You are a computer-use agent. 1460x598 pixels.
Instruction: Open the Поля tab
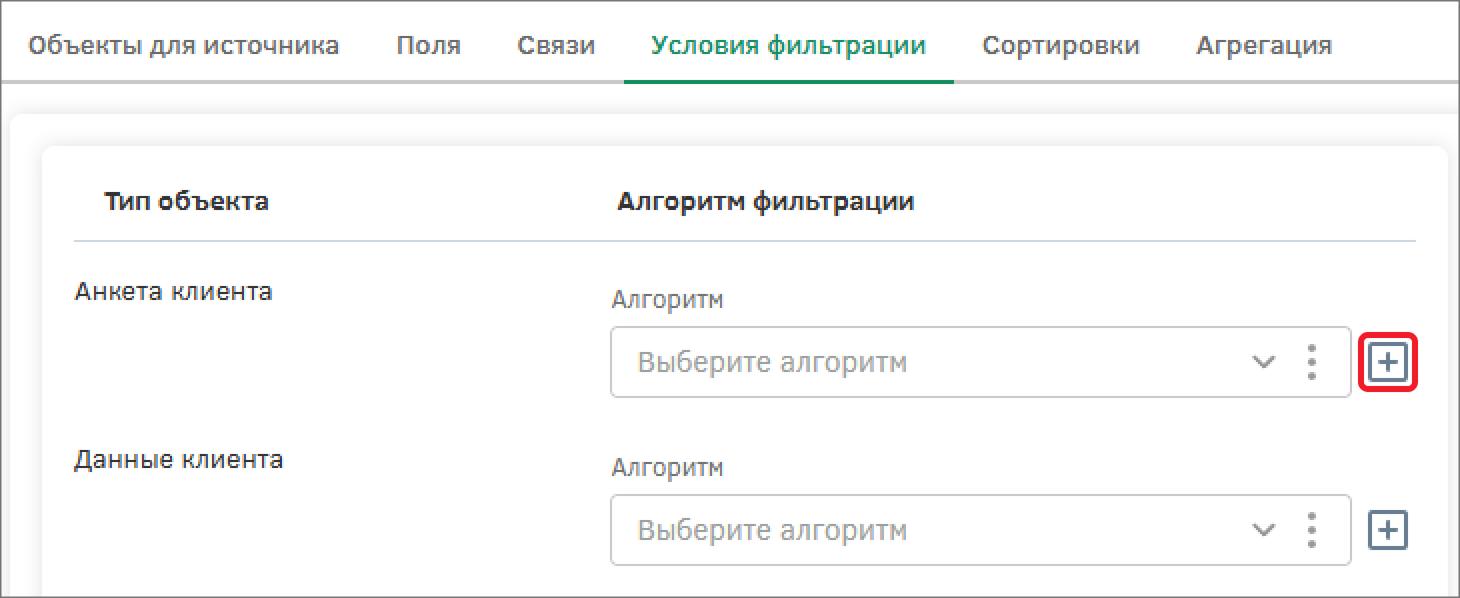pos(428,46)
